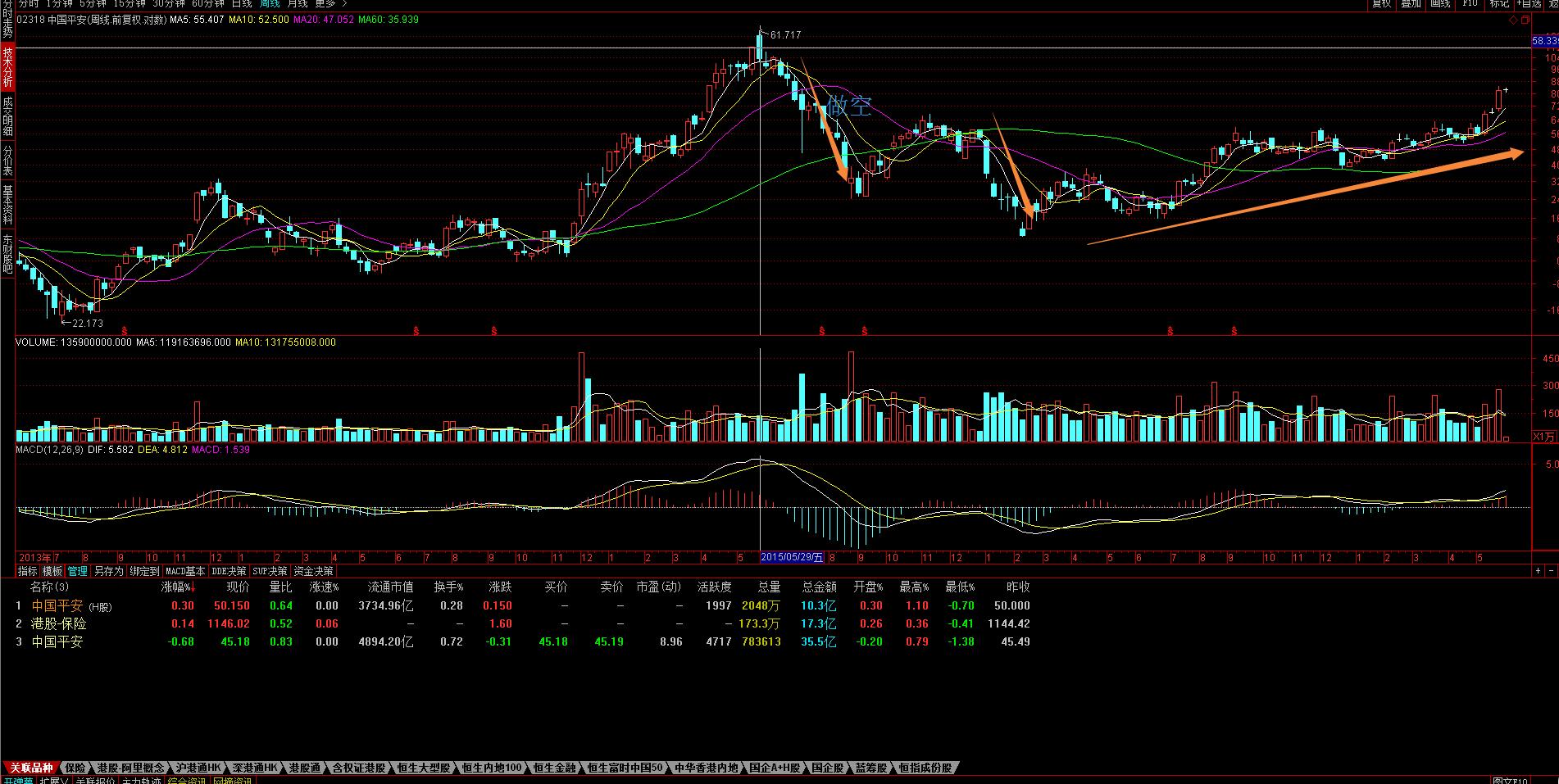Open the 恒生金融 sector tab
This screenshot has width=1559, height=784.
click(555, 768)
